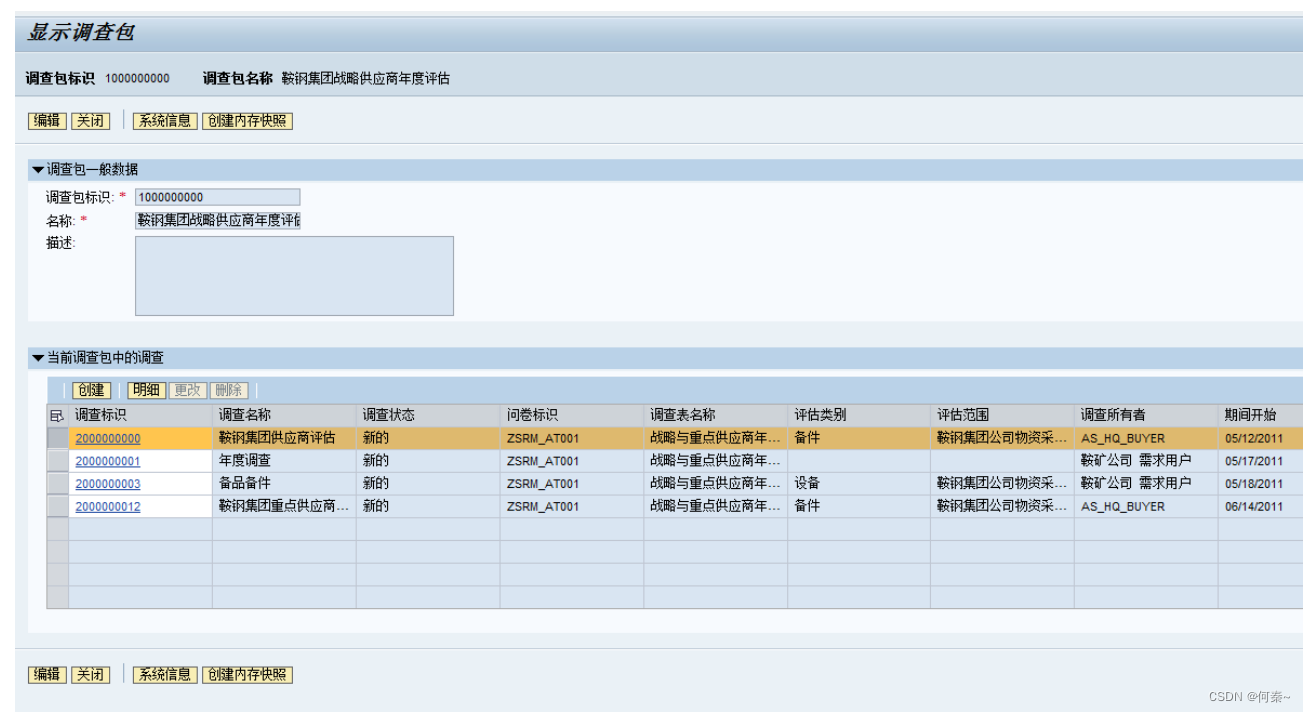Viewport: 1306px width, 712px height.
Task: Click the 调查表名称 column header
Action: click(x=716, y=415)
